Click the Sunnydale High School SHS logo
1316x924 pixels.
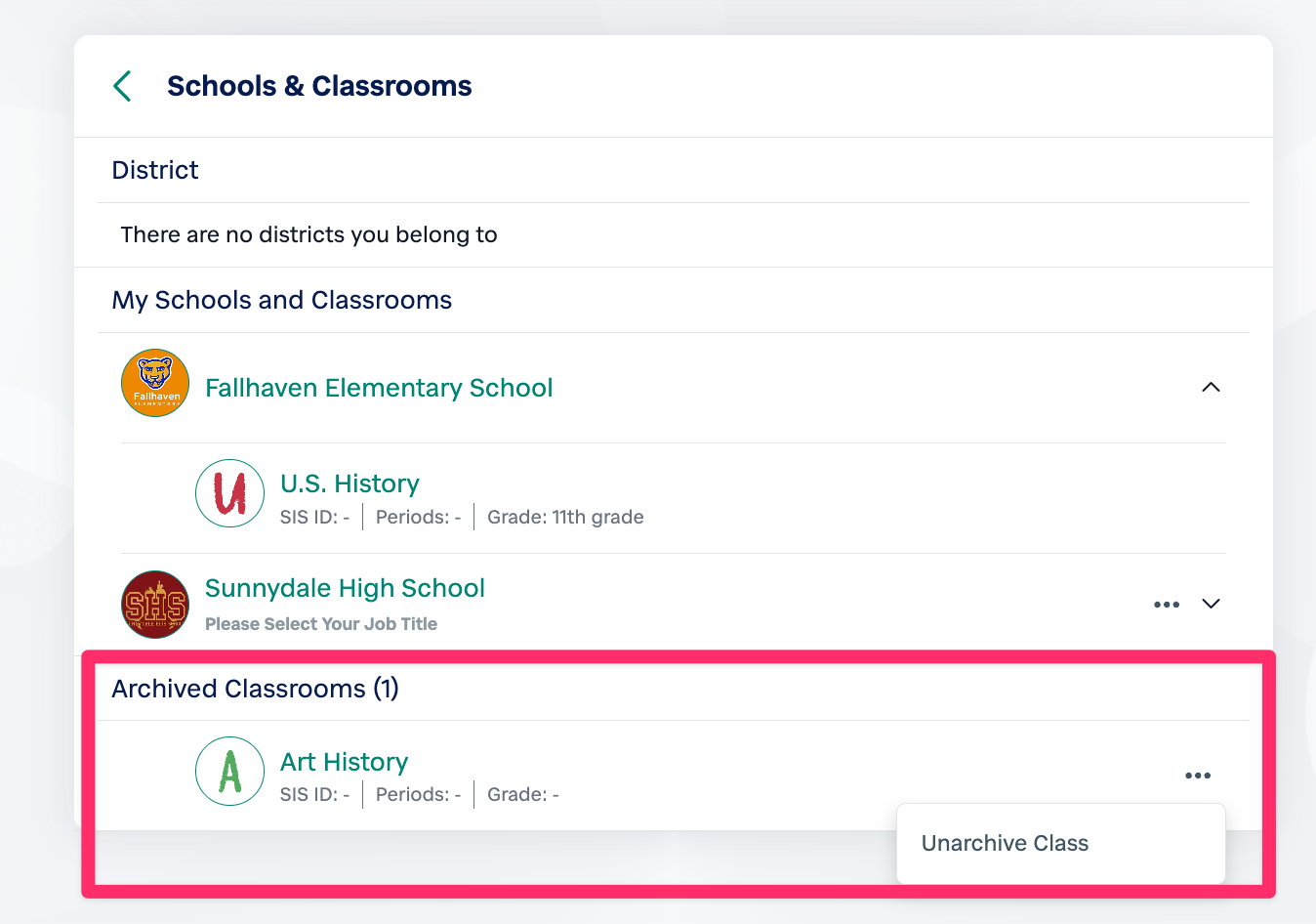(155, 605)
